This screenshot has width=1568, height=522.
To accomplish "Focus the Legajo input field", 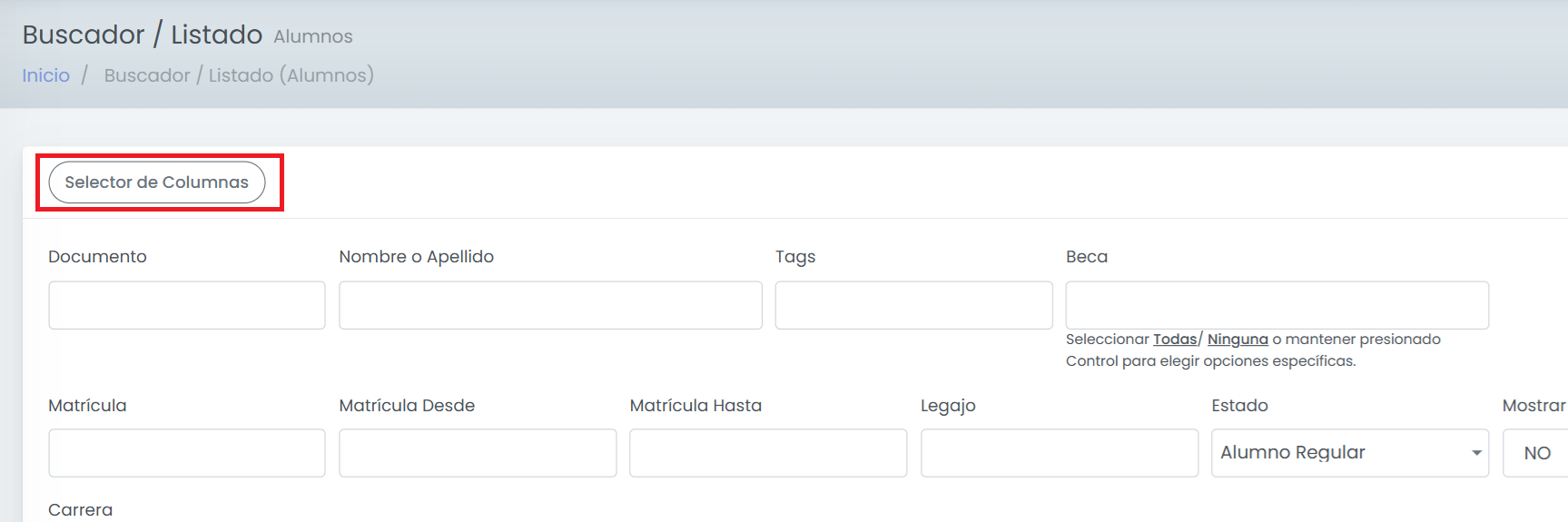I will tap(1060, 453).
